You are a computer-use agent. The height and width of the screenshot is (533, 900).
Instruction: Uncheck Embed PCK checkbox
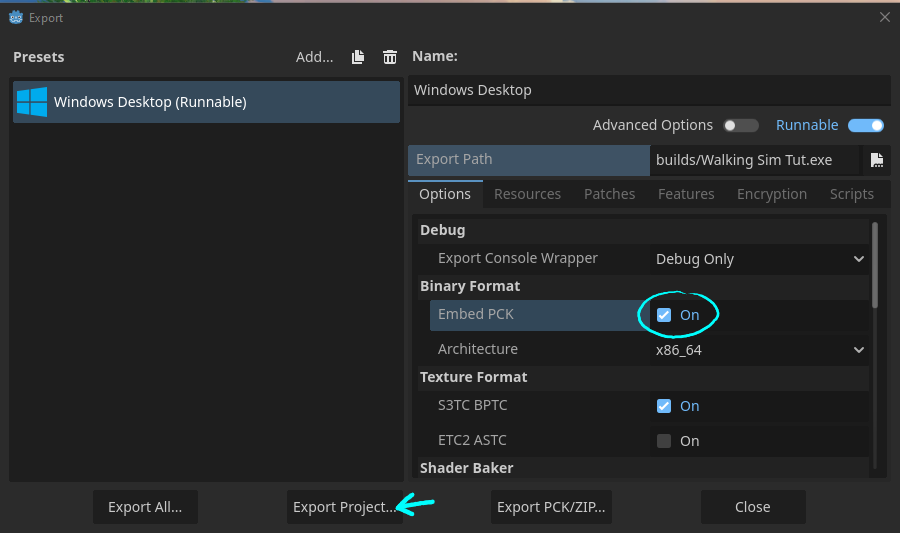click(x=664, y=315)
